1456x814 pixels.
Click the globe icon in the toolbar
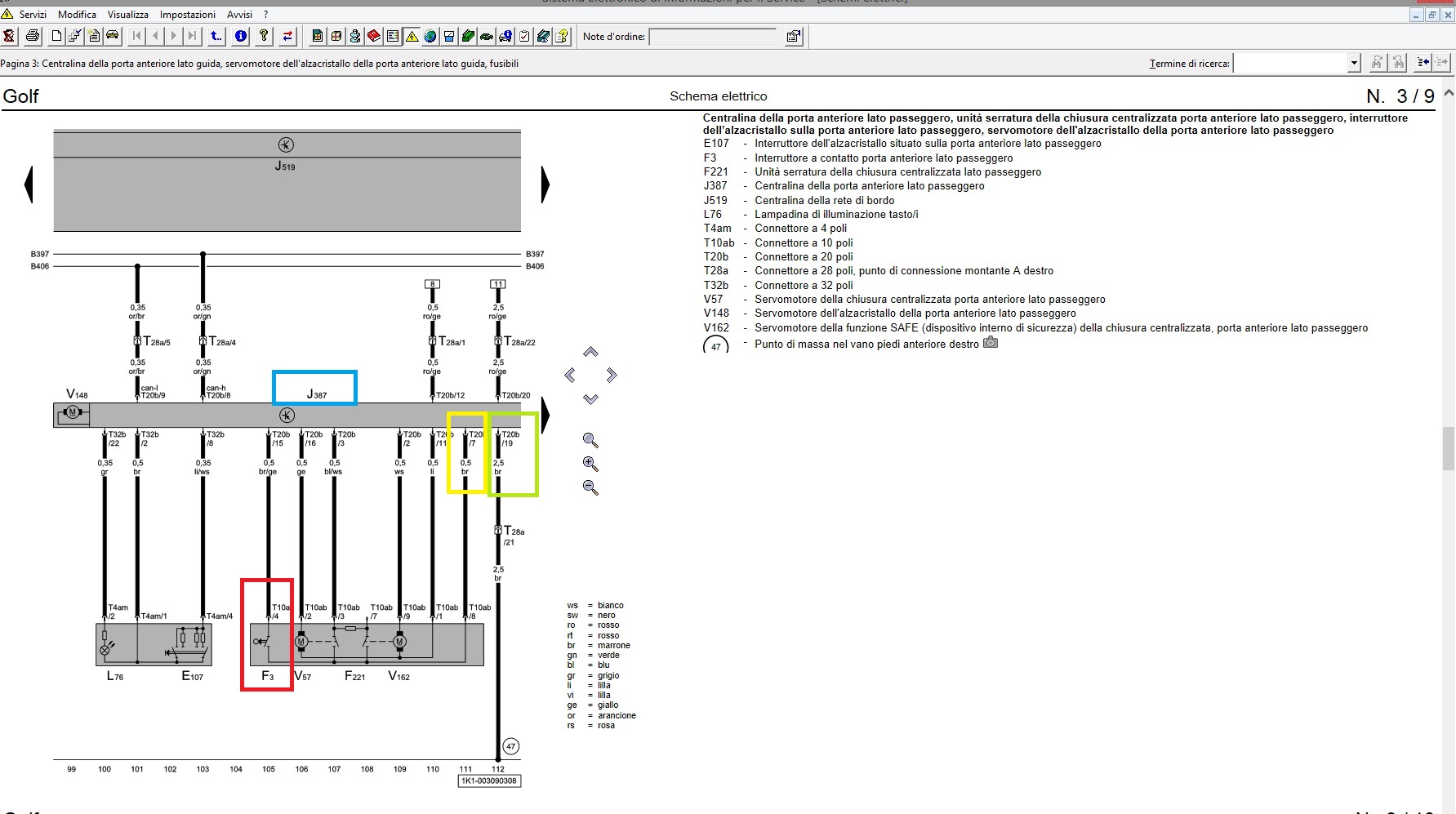[x=430, y=36]
